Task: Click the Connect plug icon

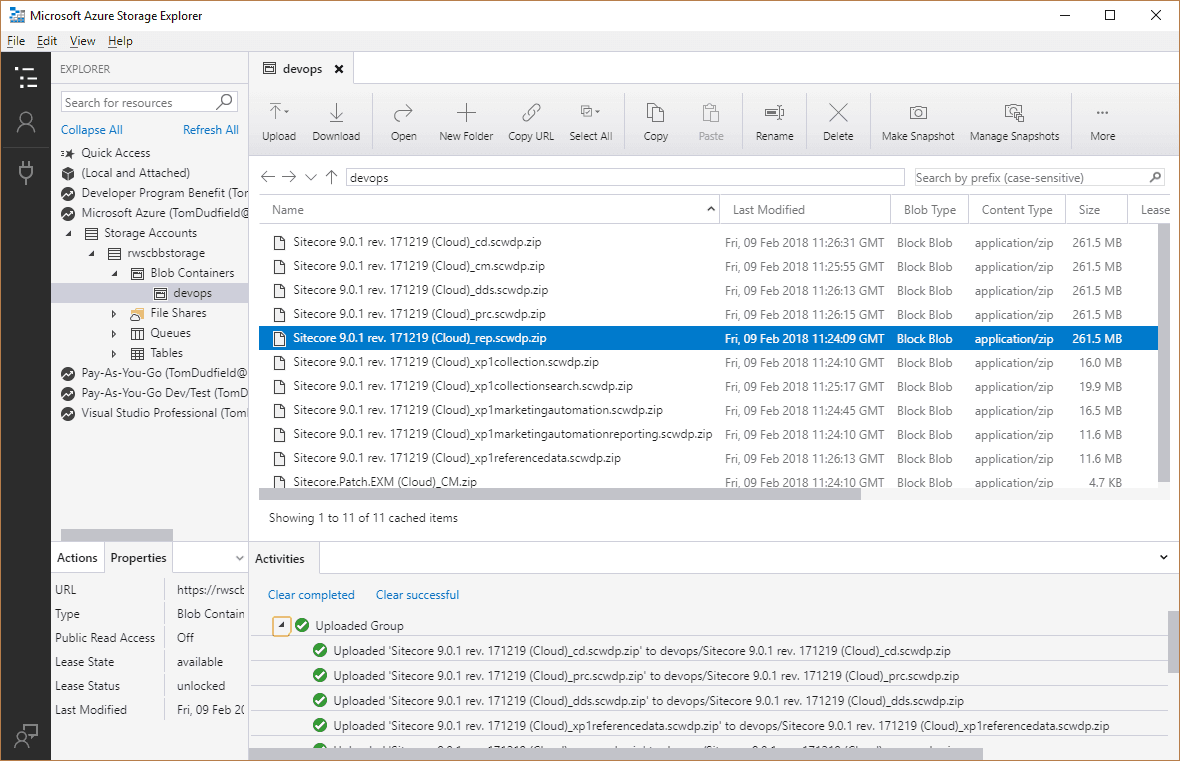Action: pos(26,172)
